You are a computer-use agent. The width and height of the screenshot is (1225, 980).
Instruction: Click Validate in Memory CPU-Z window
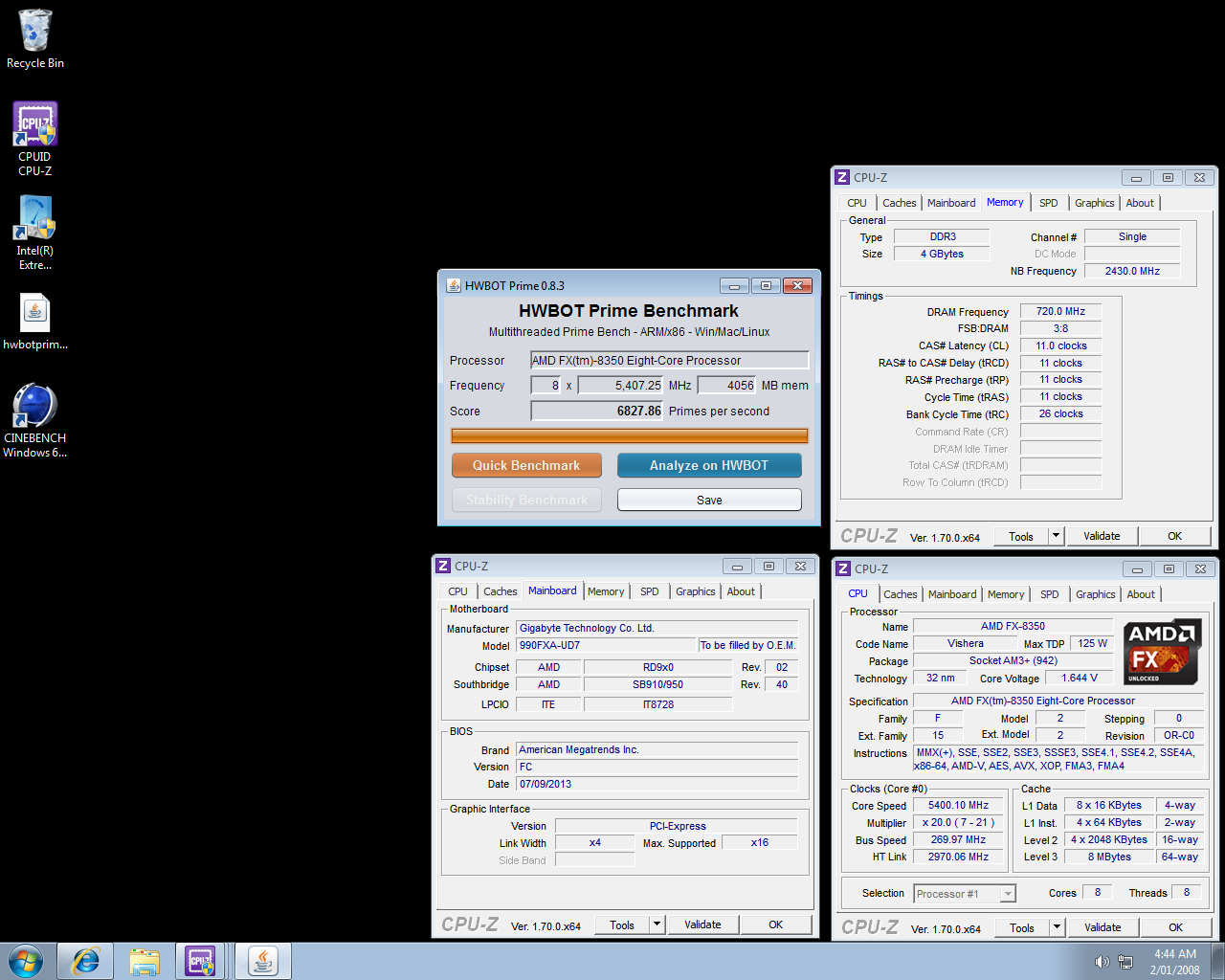tap(1102, 536)
